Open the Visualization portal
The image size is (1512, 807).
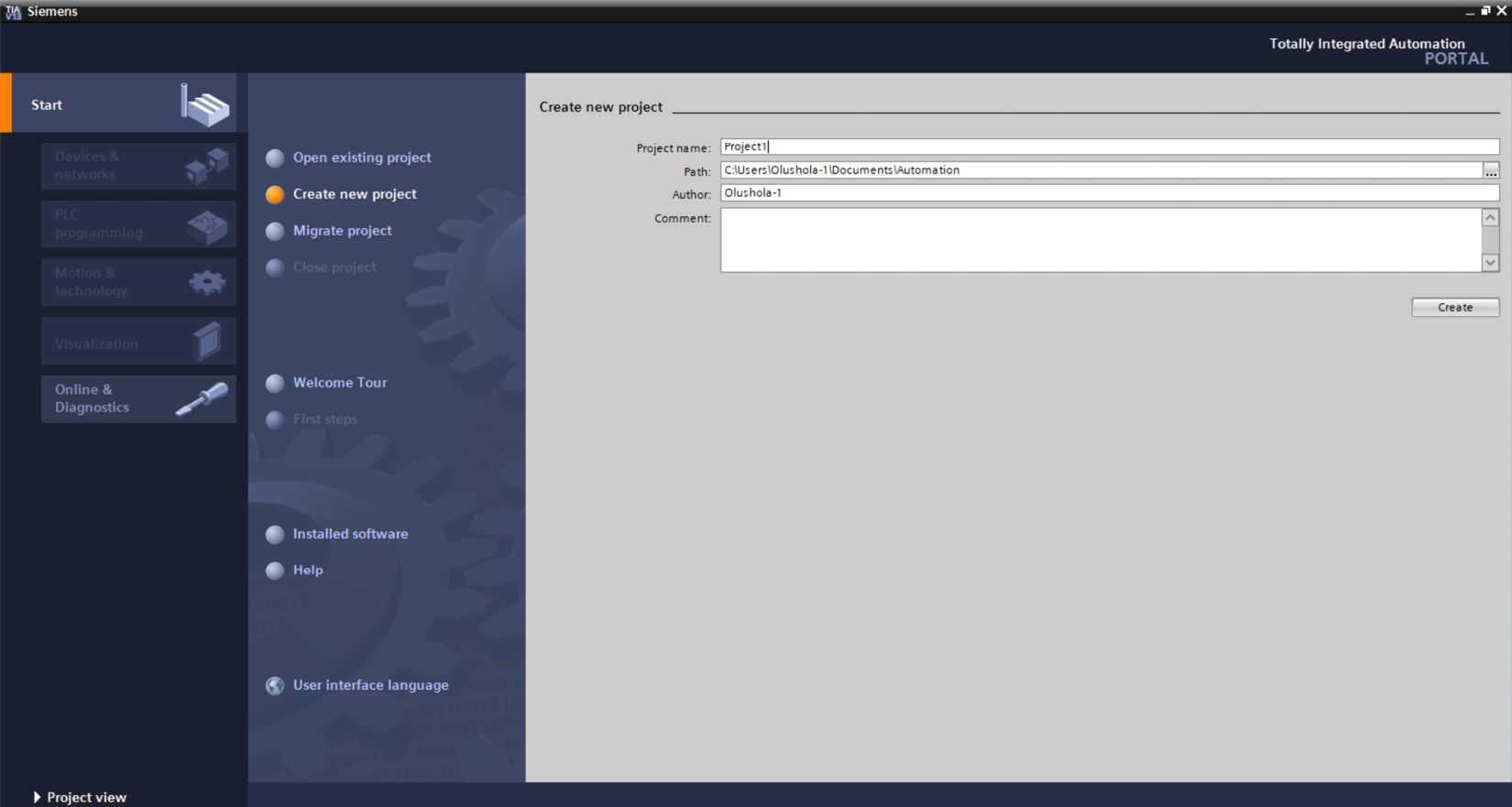coord(138,342)
